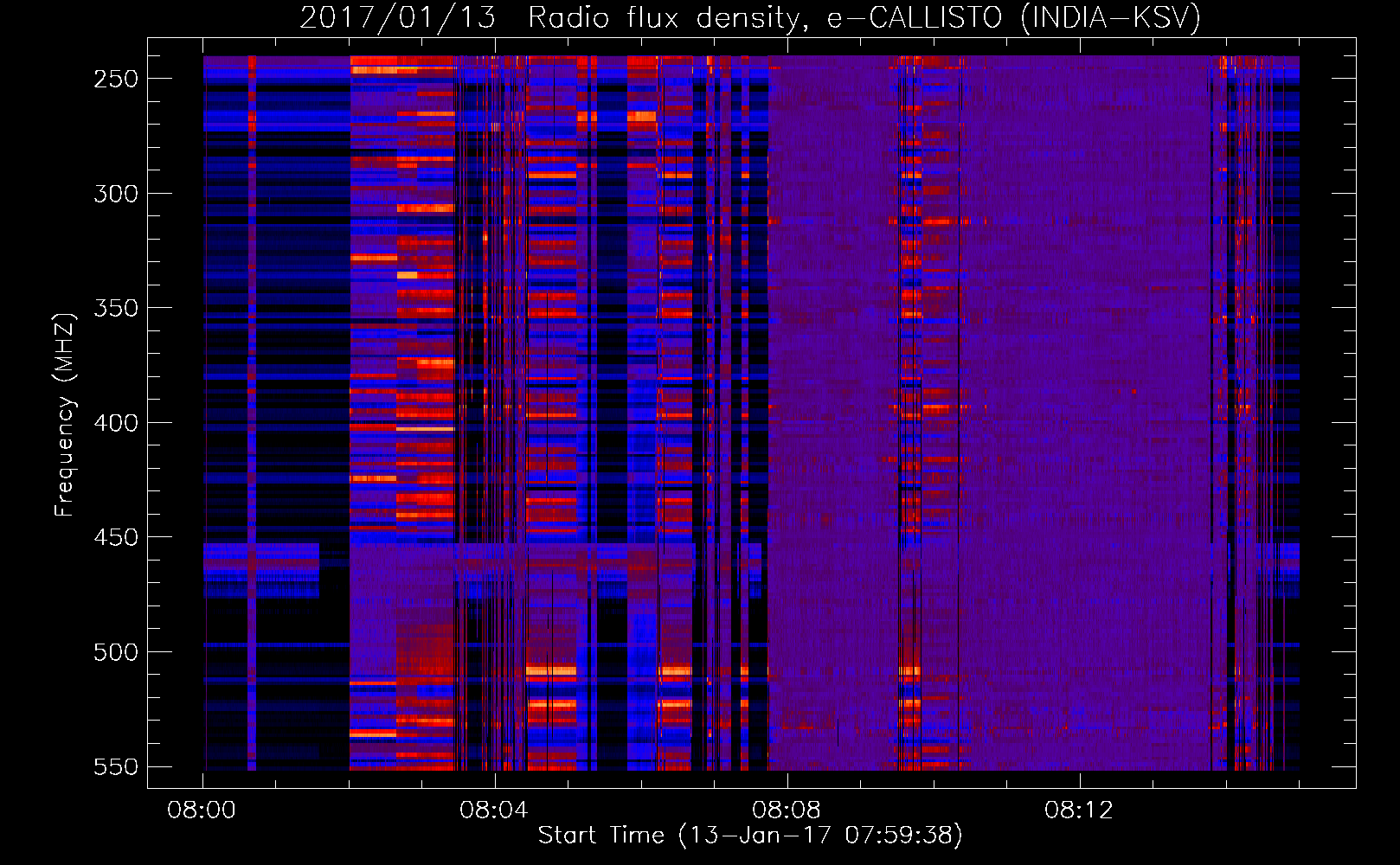The height and width of the screenshot is (865, 1400).
Task: Click the 'Start Time (13-Jan-17 07:59:38)' label
Action: point(750,836)
